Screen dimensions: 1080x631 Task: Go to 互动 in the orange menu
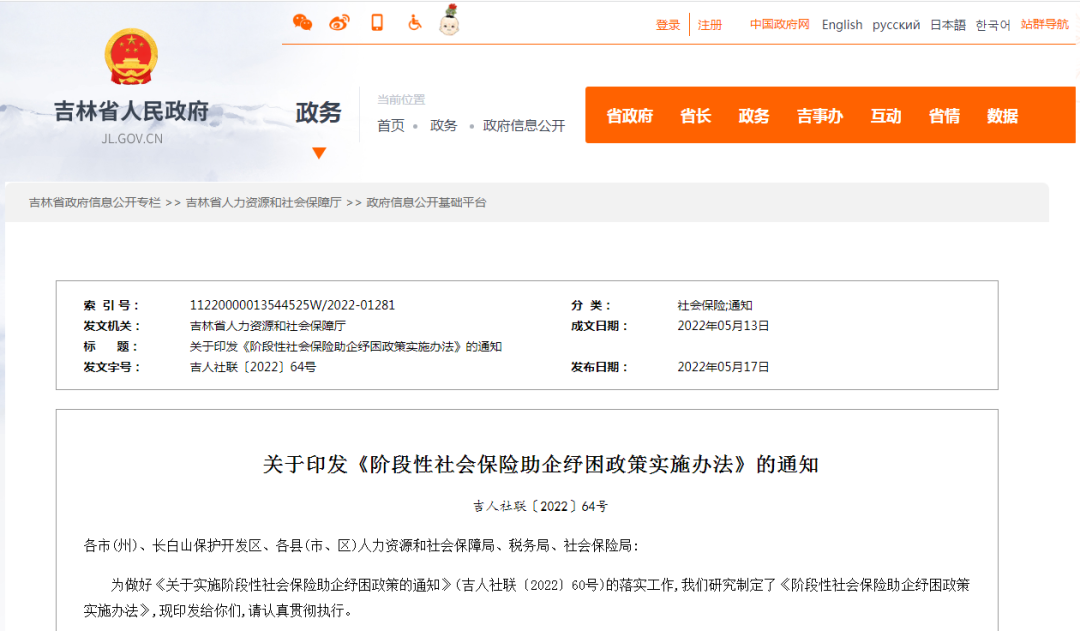(885, 116)
